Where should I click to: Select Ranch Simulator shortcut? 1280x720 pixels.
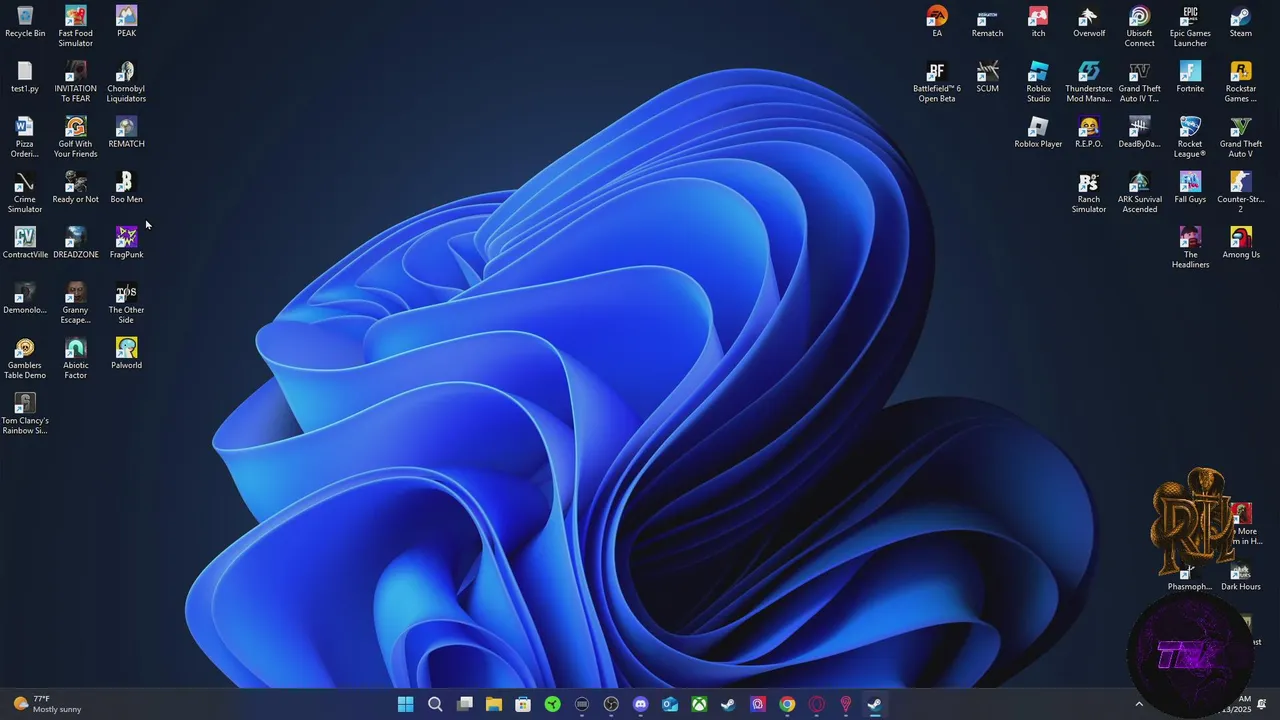pos(1089,193)
